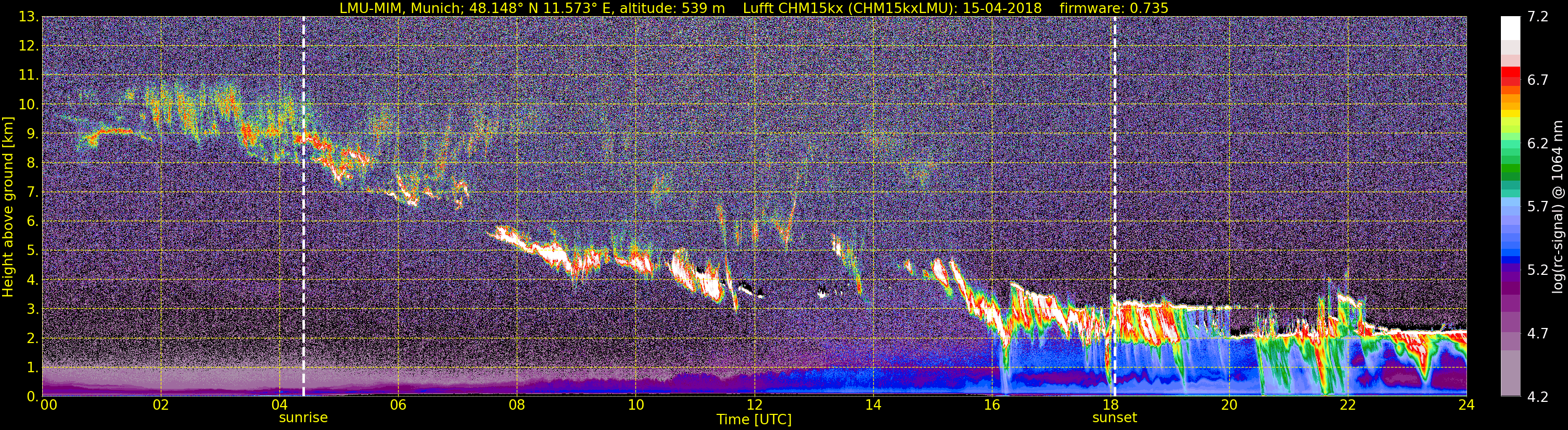
Task: Click the '16' time tick label
Action: point(991,406)
